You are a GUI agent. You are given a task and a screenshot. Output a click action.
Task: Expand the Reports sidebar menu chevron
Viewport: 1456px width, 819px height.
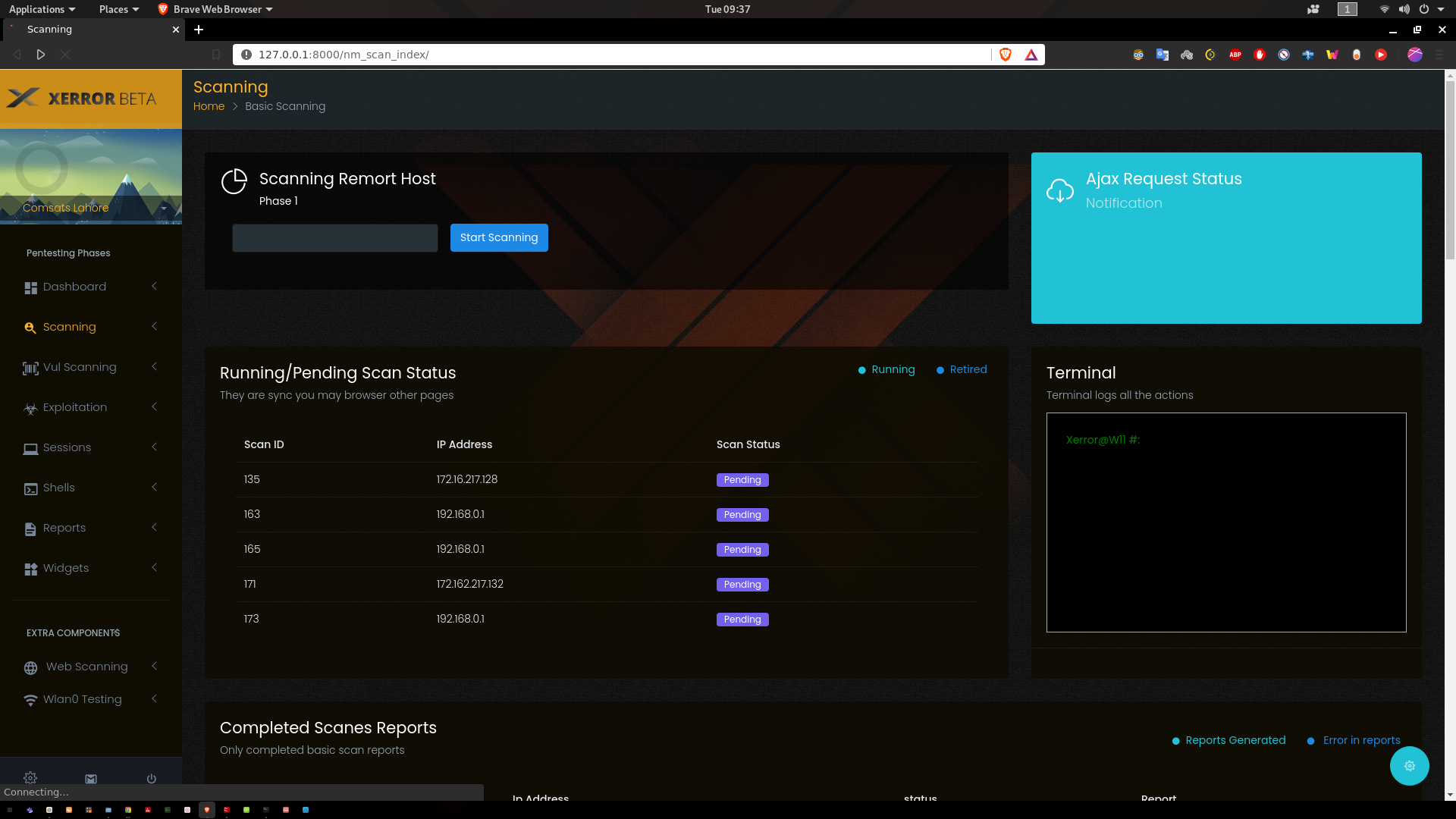(x=155, y=527)
